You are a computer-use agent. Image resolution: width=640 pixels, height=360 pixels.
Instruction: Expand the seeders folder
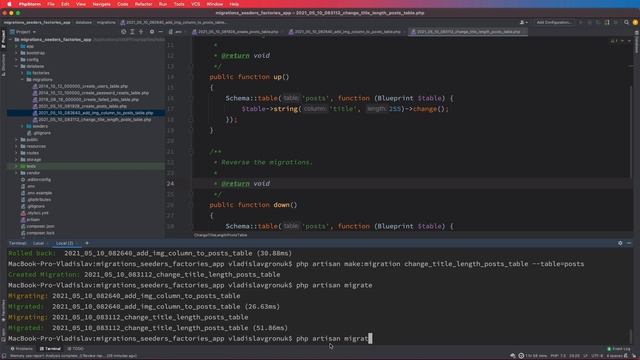[22, 126]
